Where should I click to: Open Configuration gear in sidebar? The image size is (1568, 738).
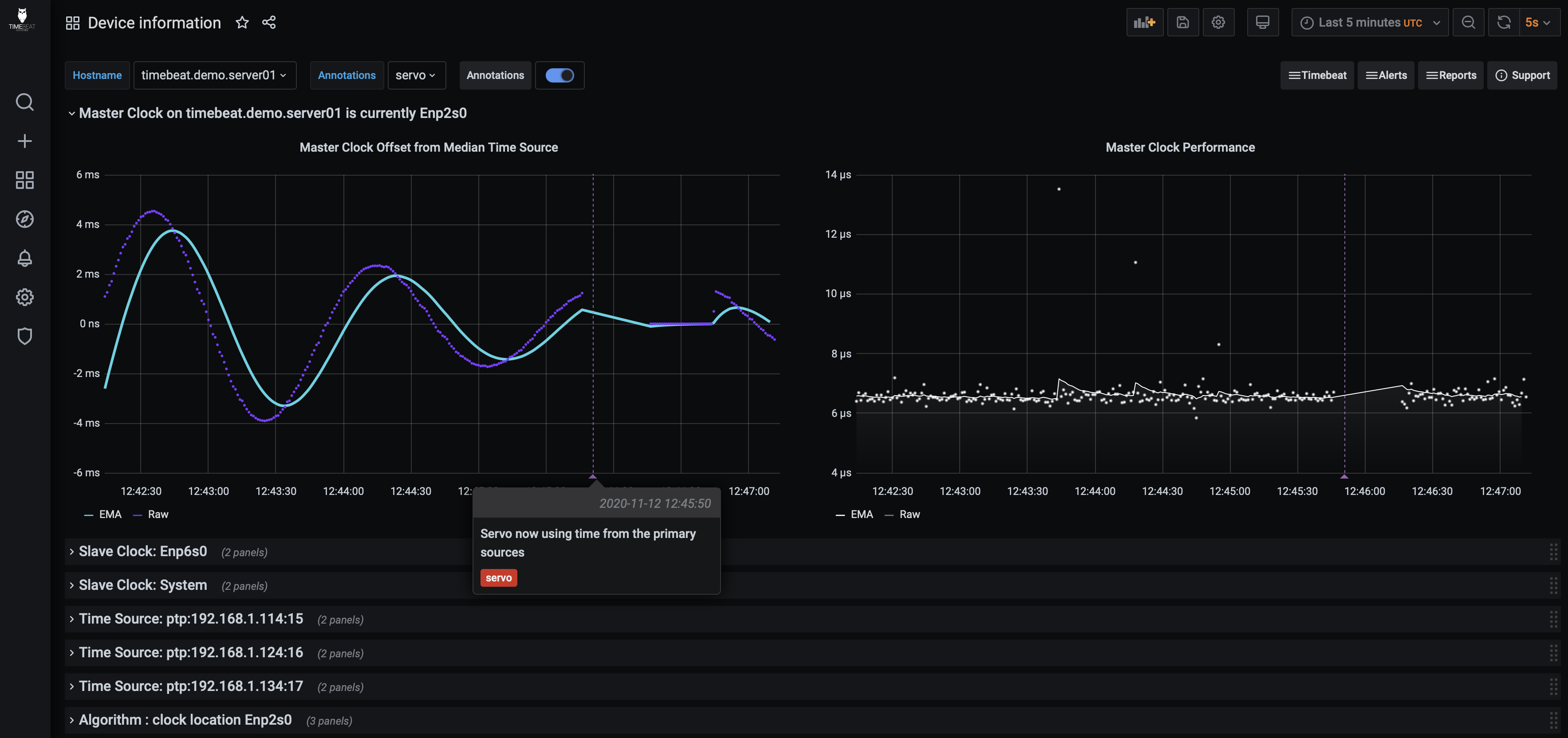click(x=24, y=297)
